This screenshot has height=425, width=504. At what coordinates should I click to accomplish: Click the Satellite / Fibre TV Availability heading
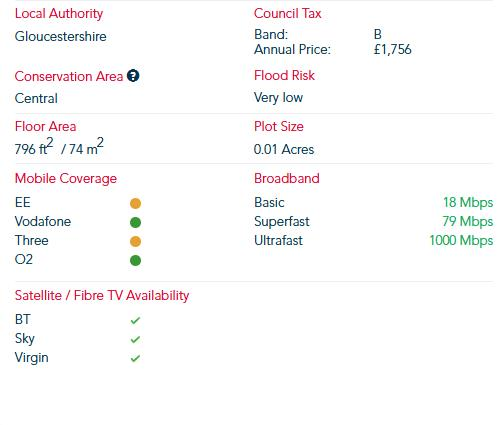pyautogui.click(x=102, y=296)
